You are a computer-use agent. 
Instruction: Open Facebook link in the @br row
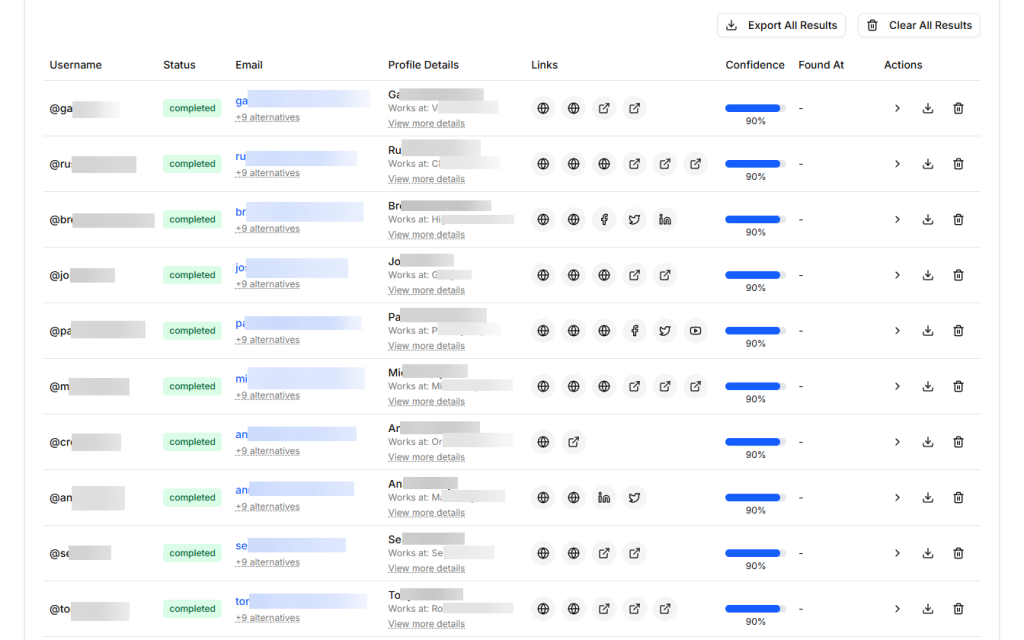coord(604,220)
